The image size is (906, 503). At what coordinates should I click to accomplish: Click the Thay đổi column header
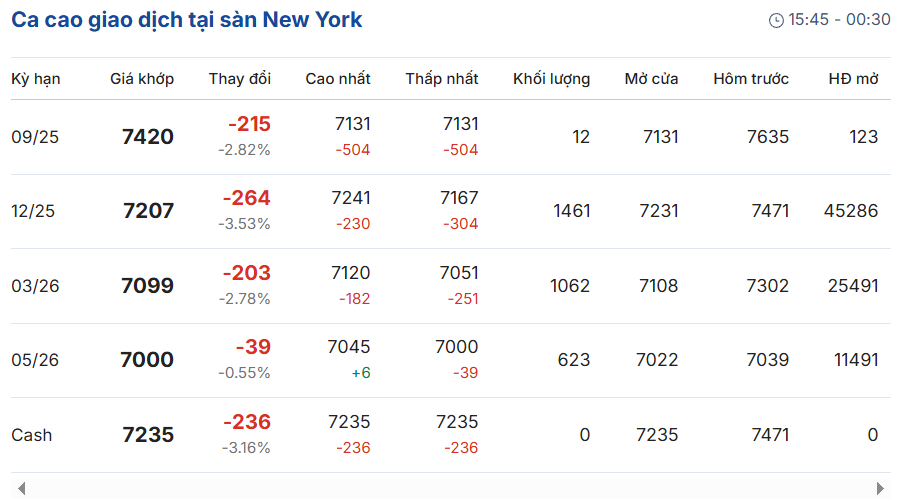240,79
